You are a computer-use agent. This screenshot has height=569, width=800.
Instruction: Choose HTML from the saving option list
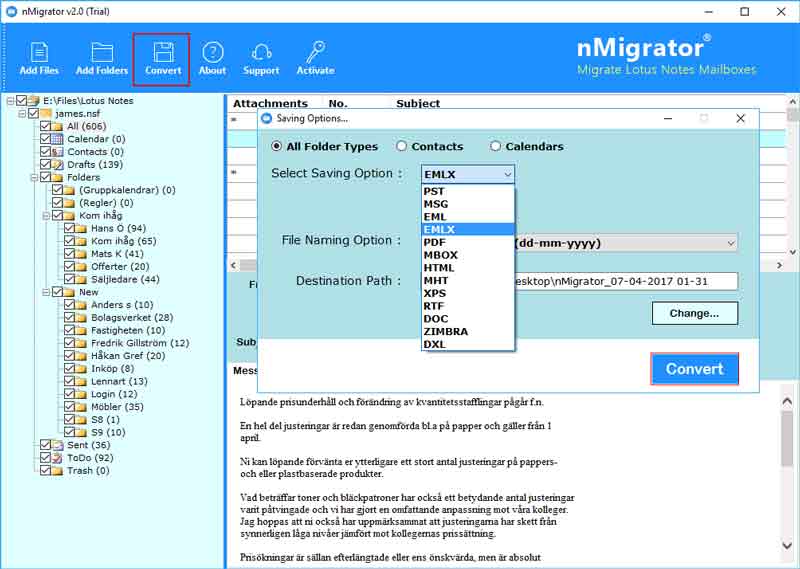pos(468,268)
